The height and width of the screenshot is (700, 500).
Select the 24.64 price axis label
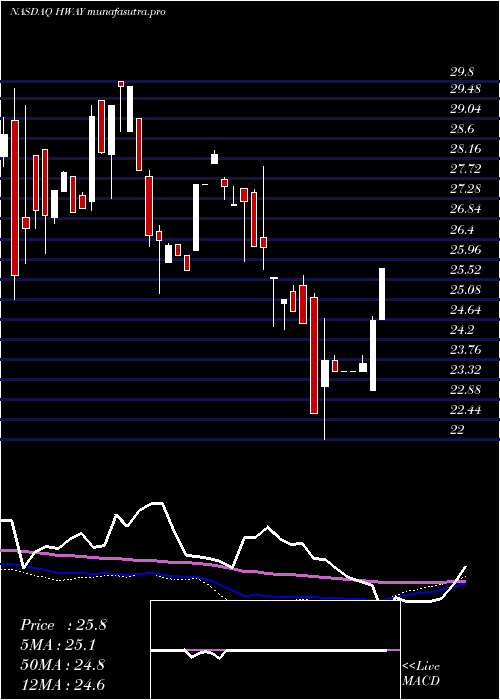(x=465, y=310)
